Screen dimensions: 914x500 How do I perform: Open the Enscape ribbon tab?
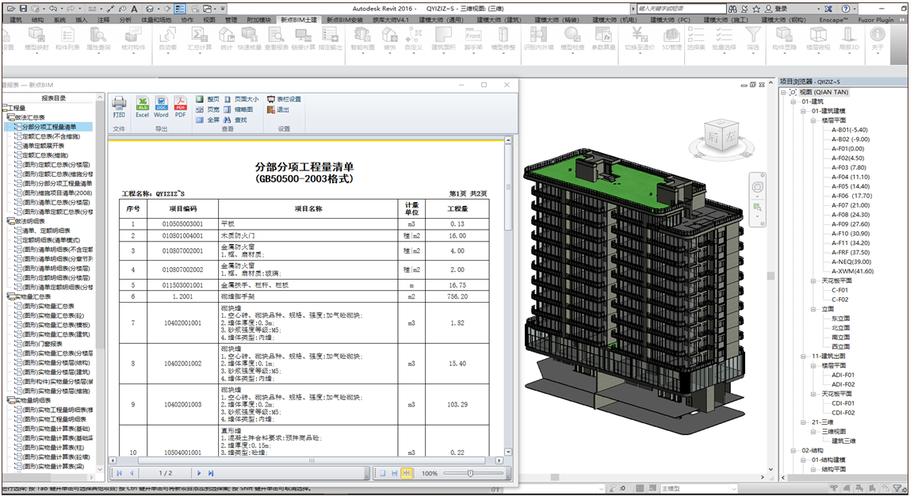(x=832, y=20)
